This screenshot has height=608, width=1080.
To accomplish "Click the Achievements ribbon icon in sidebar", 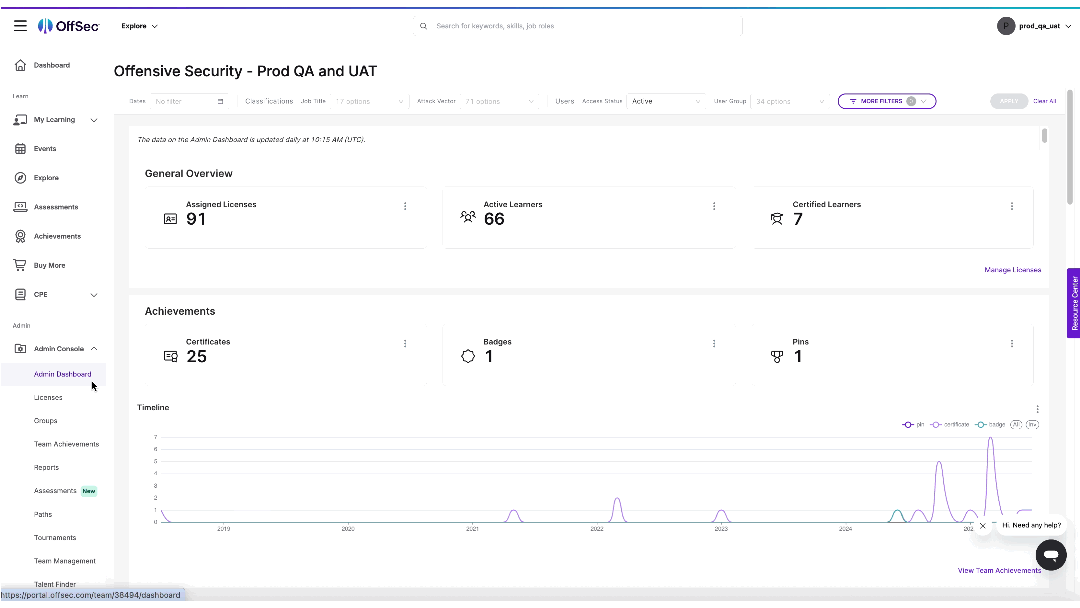I will (20, 236).
